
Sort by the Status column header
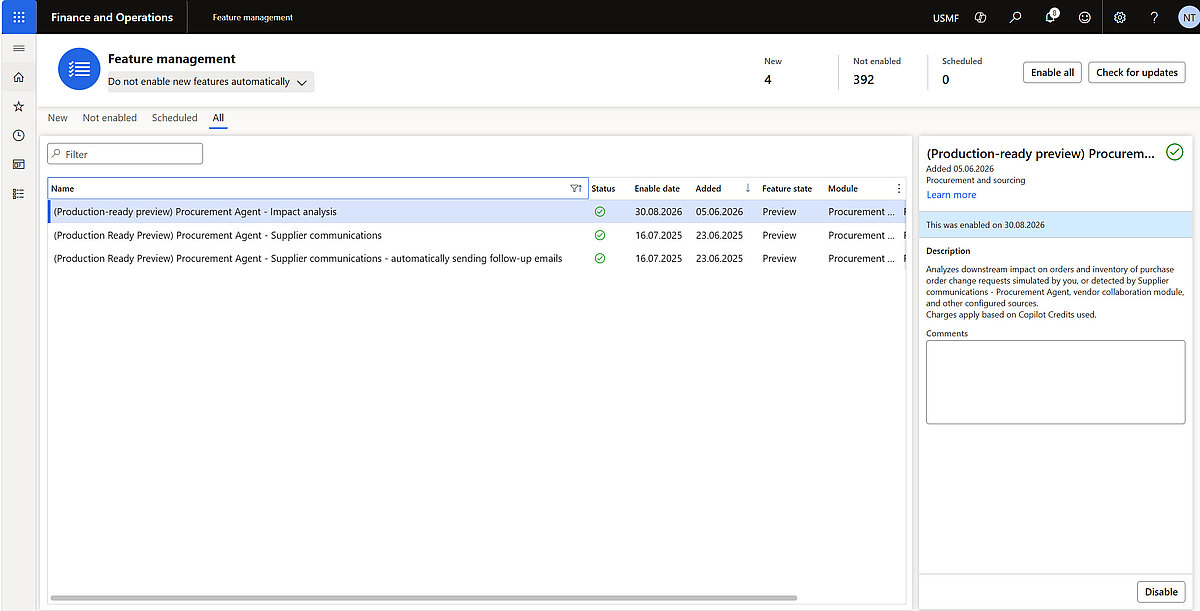click(603, 188)
